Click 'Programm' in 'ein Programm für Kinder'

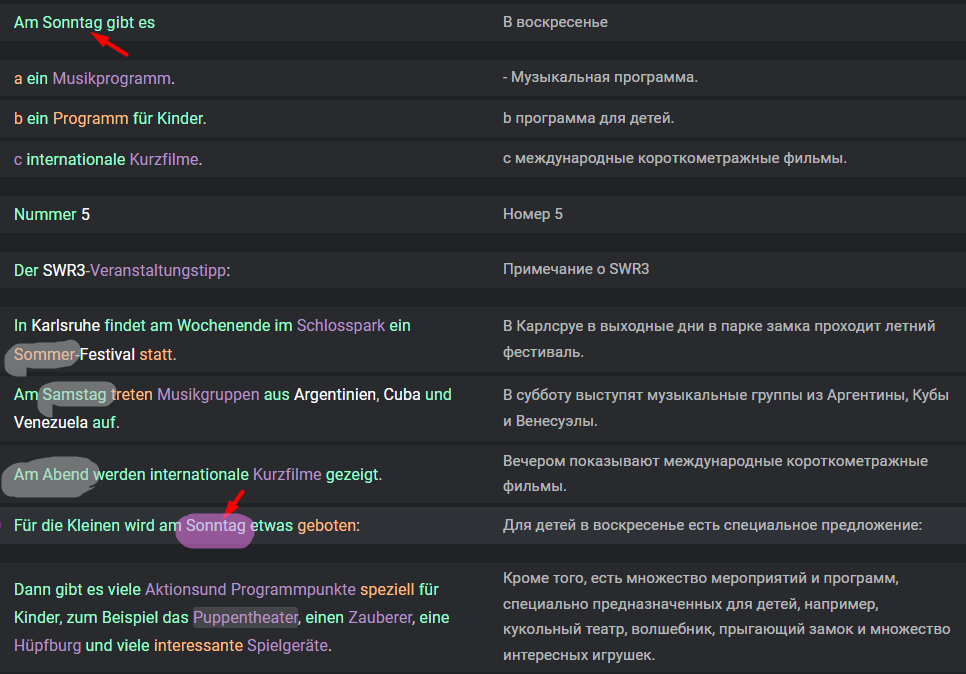(x=91, y=118)
